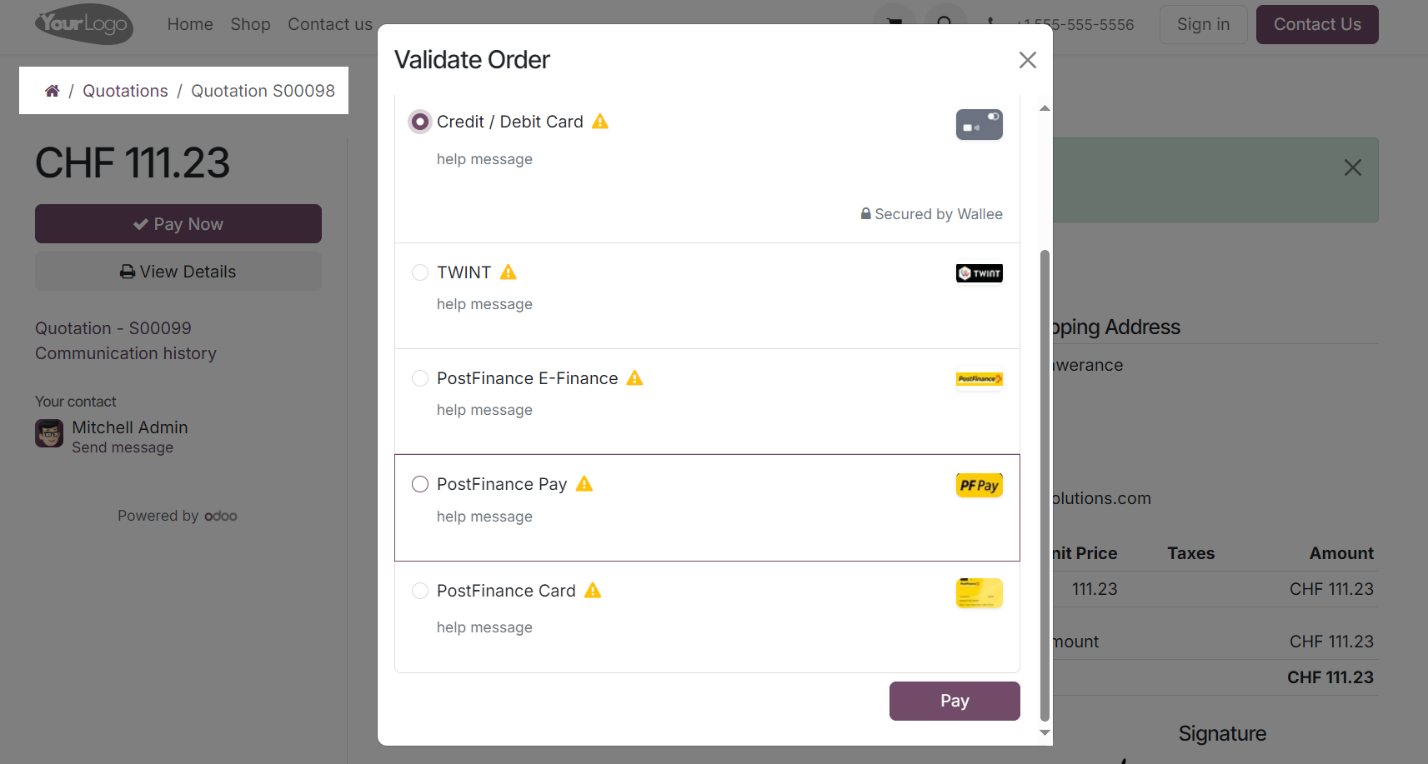Click the TWINT logo badge
Image resolution: width=1428 pixels, height=764 pixels.
click(978, 272)
